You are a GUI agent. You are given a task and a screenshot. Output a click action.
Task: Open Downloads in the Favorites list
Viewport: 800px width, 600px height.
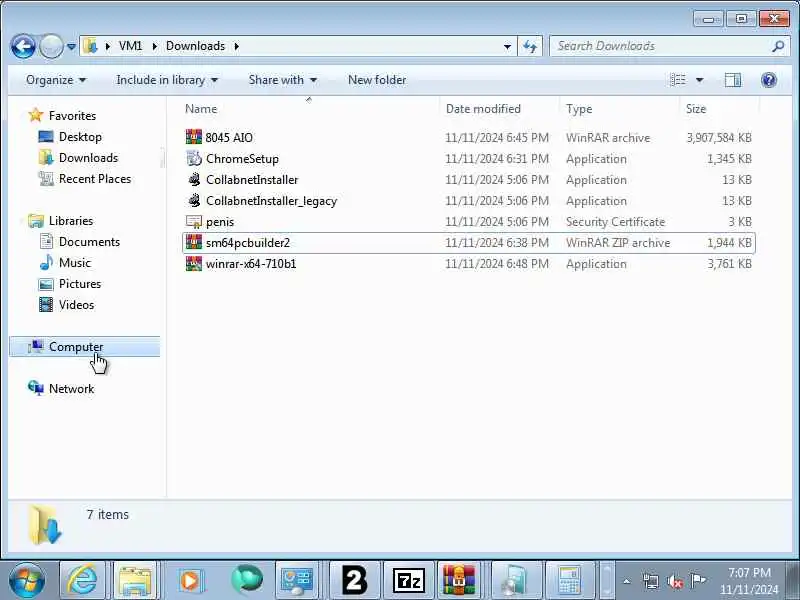tap(88, 158)
